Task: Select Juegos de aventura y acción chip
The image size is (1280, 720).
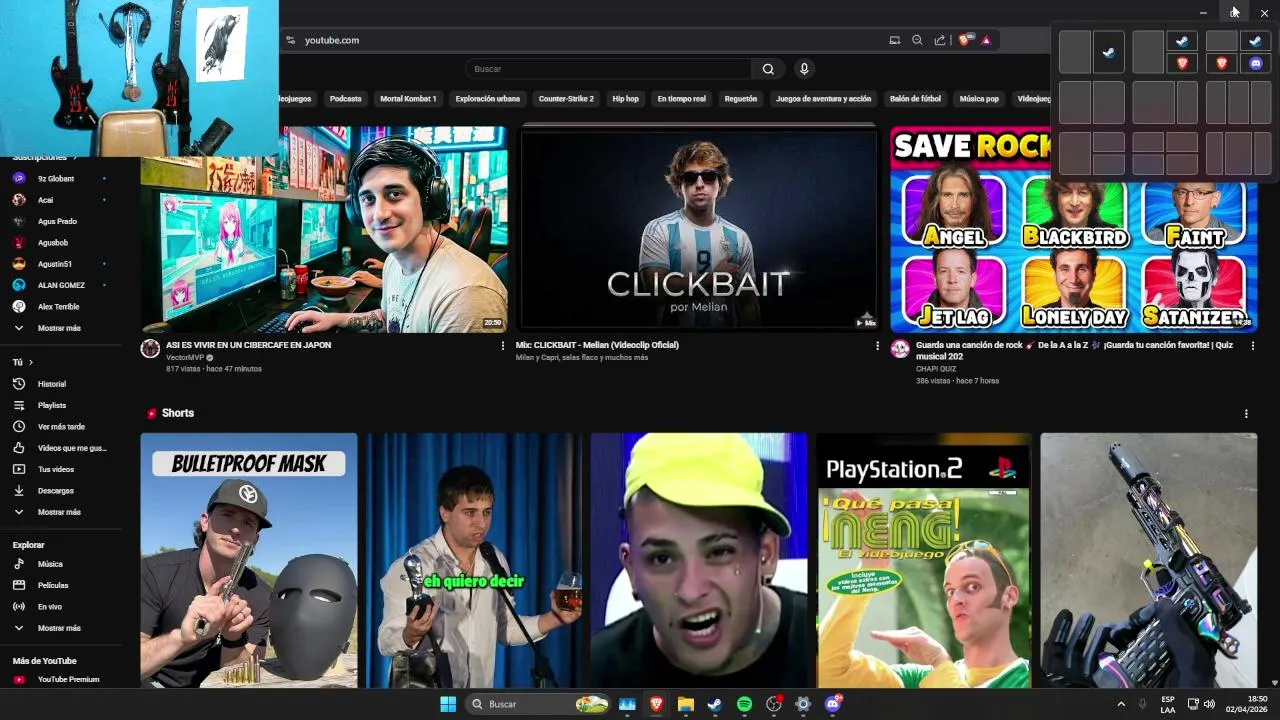Action: click(823, 99)
